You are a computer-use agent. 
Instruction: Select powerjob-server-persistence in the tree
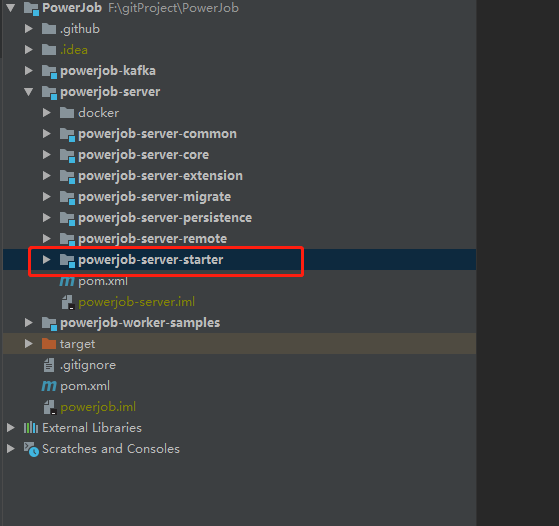click(x=165, y=218)
